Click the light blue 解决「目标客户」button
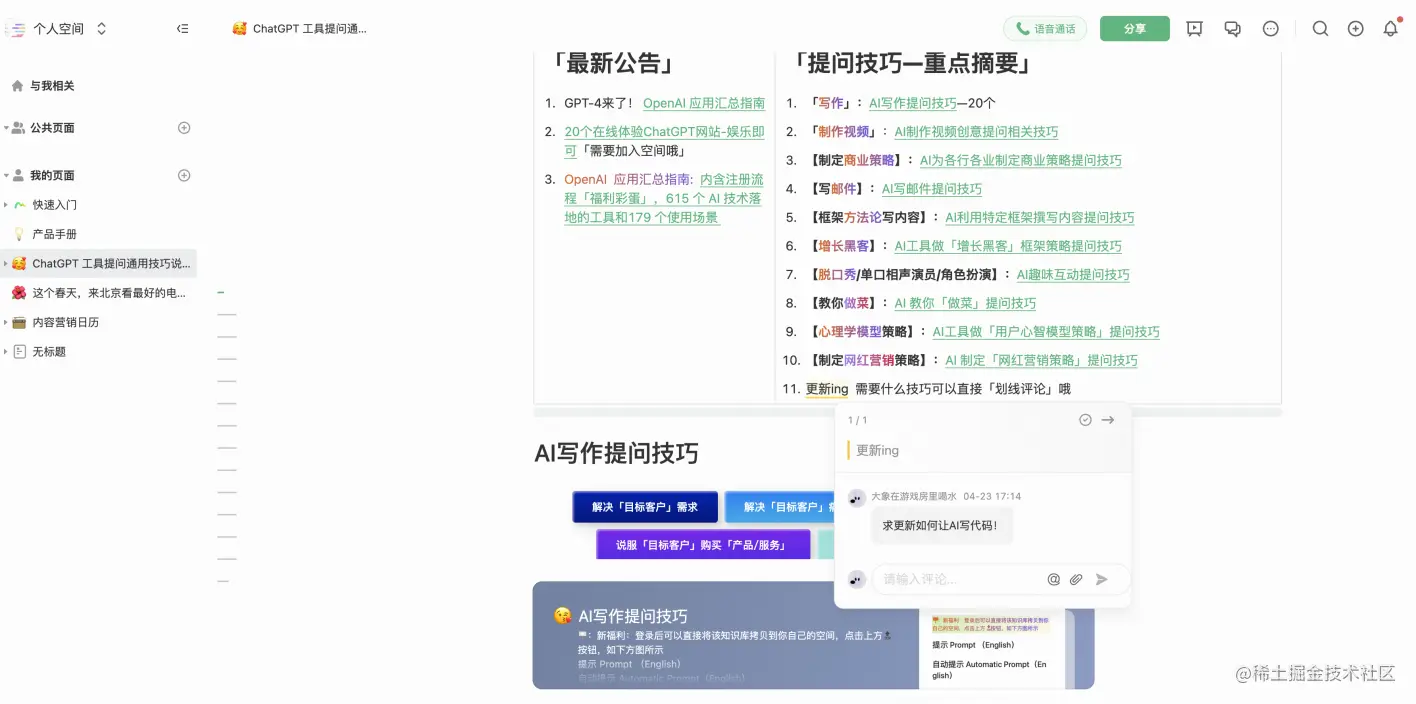Viewport: 1416px width, 704px height. (780, 507)
